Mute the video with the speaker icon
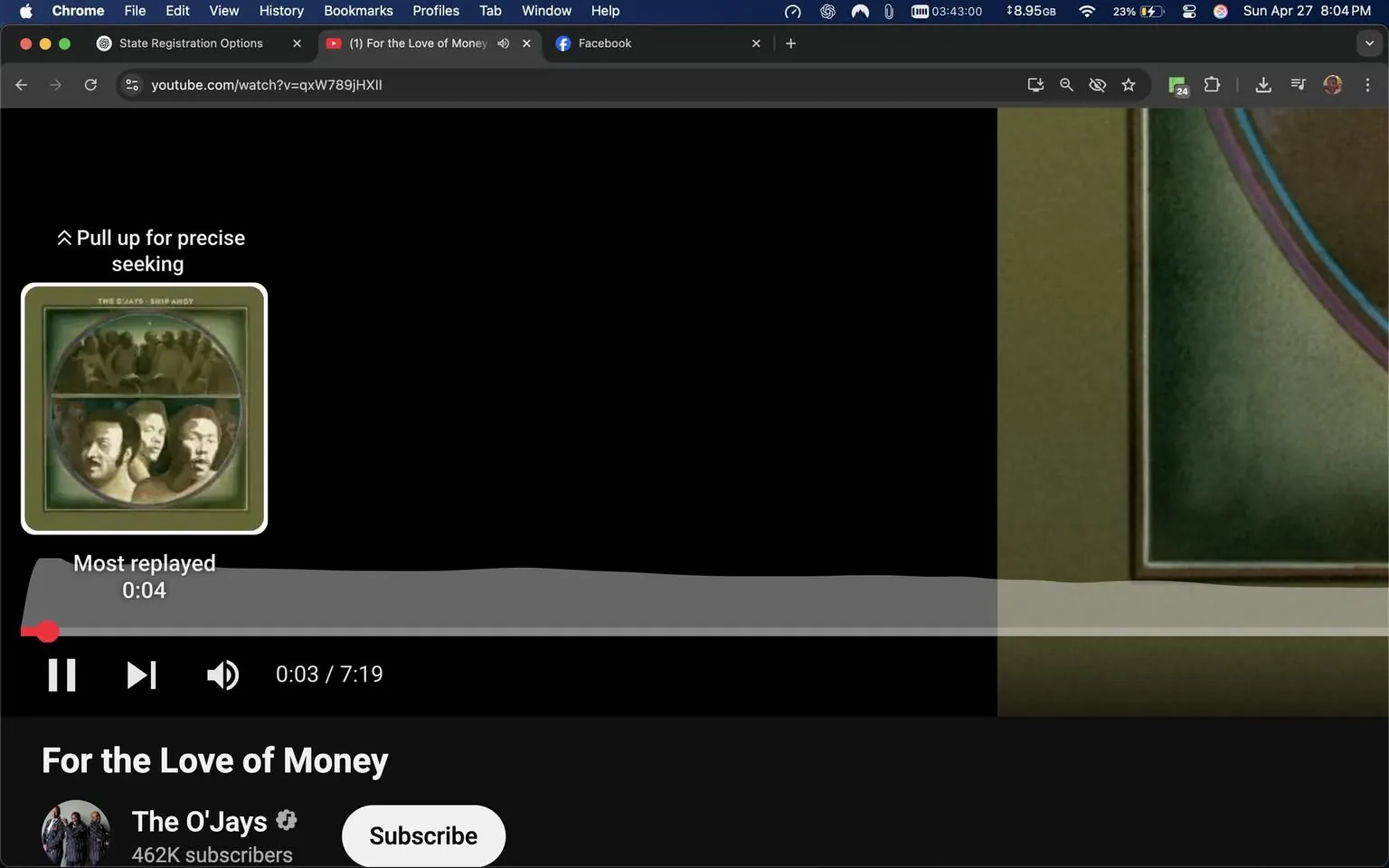This screenshot has height=868, width=1389. tap(222, 674)
